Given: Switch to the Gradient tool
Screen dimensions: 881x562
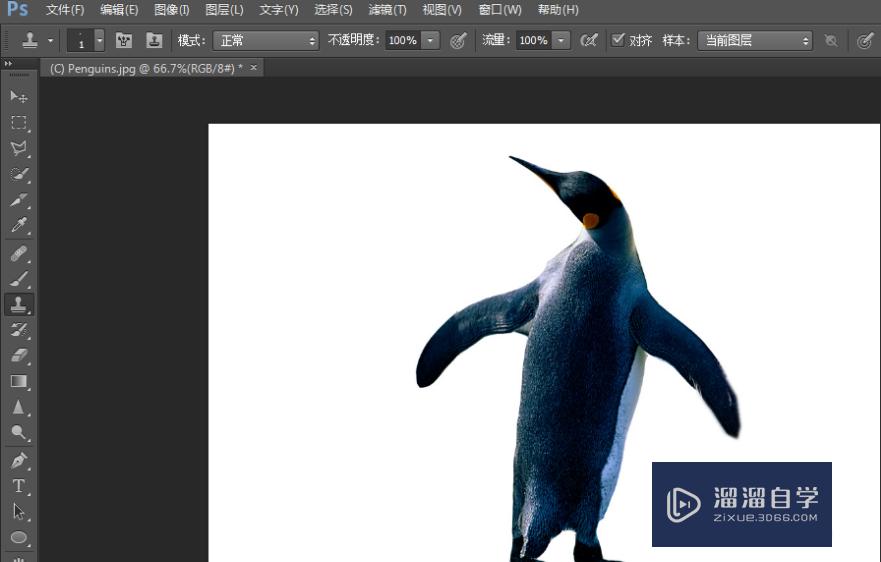Looking at the screenshot, I should pyautogui.click(x=19, y=381).
